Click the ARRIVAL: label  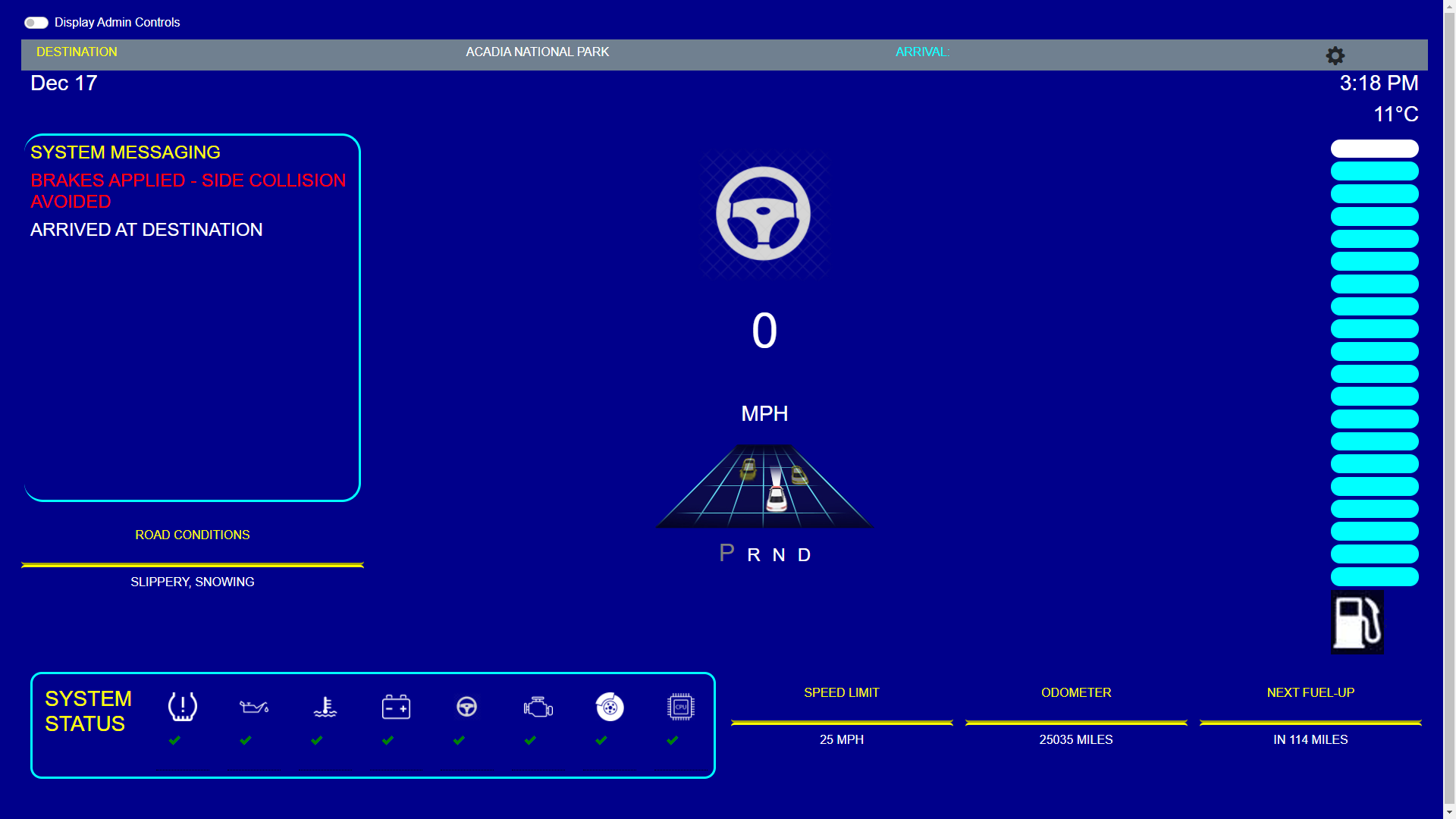[922, 52]
